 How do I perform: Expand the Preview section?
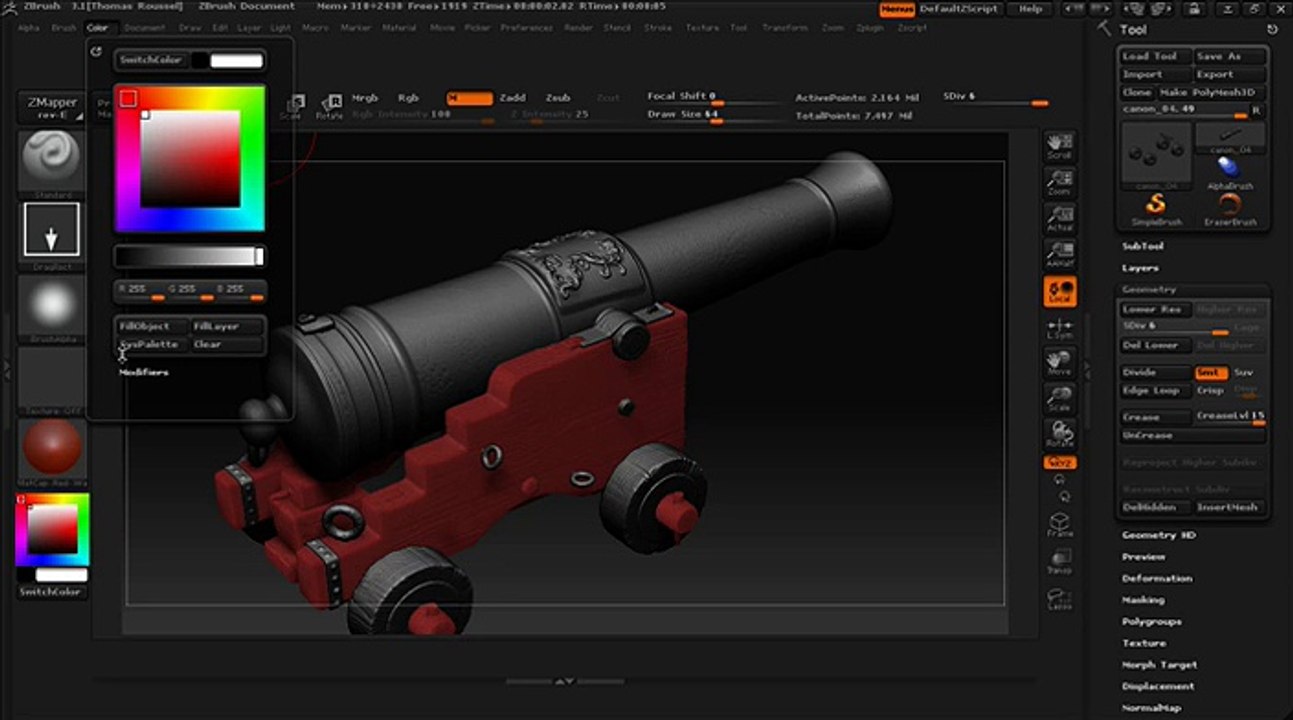pyautogui.click(x=1143, y=557)
